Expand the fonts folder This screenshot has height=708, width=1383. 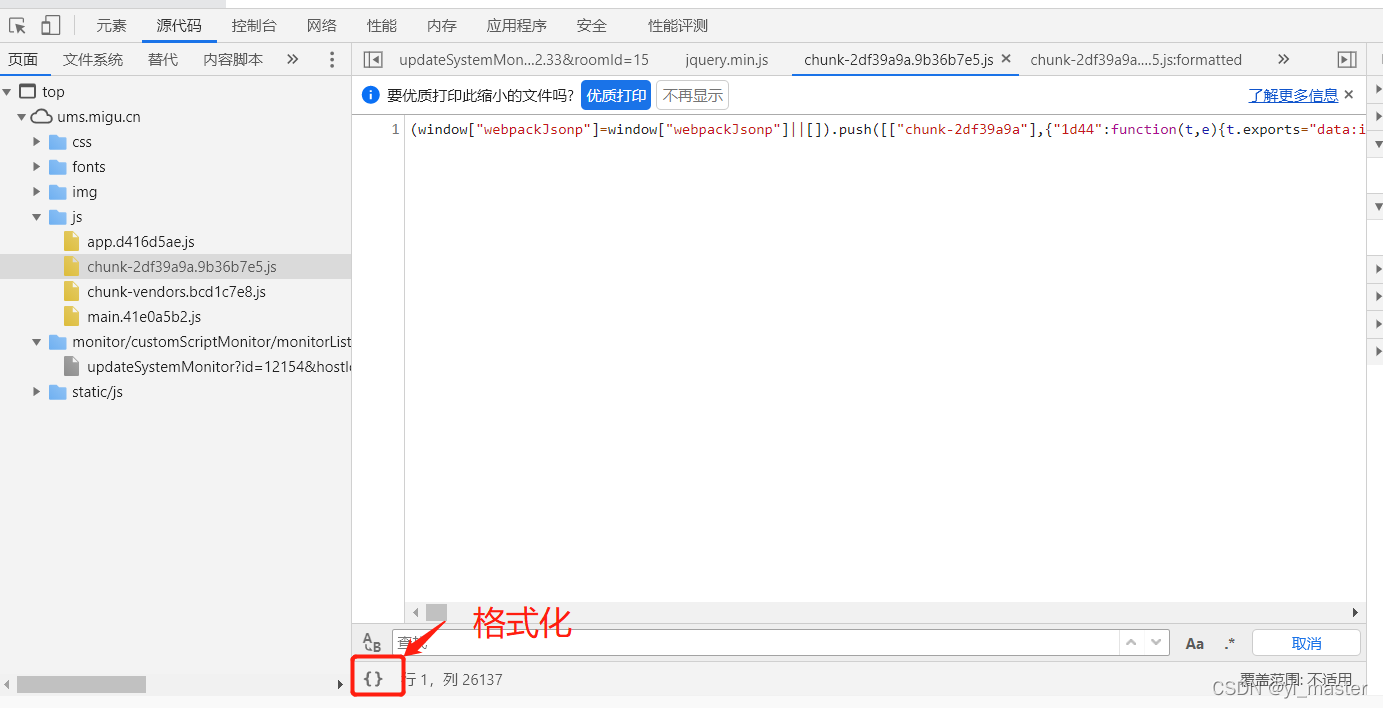(x=37, y=167)
